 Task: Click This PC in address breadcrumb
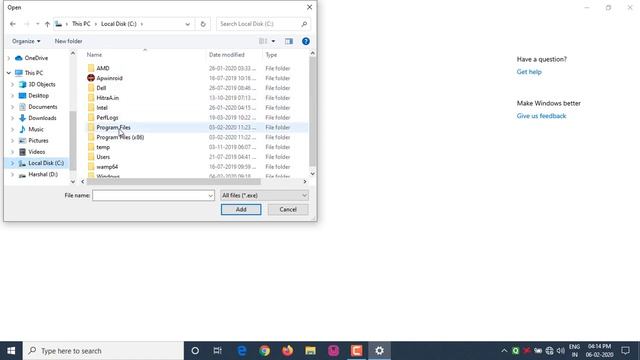pyautogui.click(x=81, y=24)
